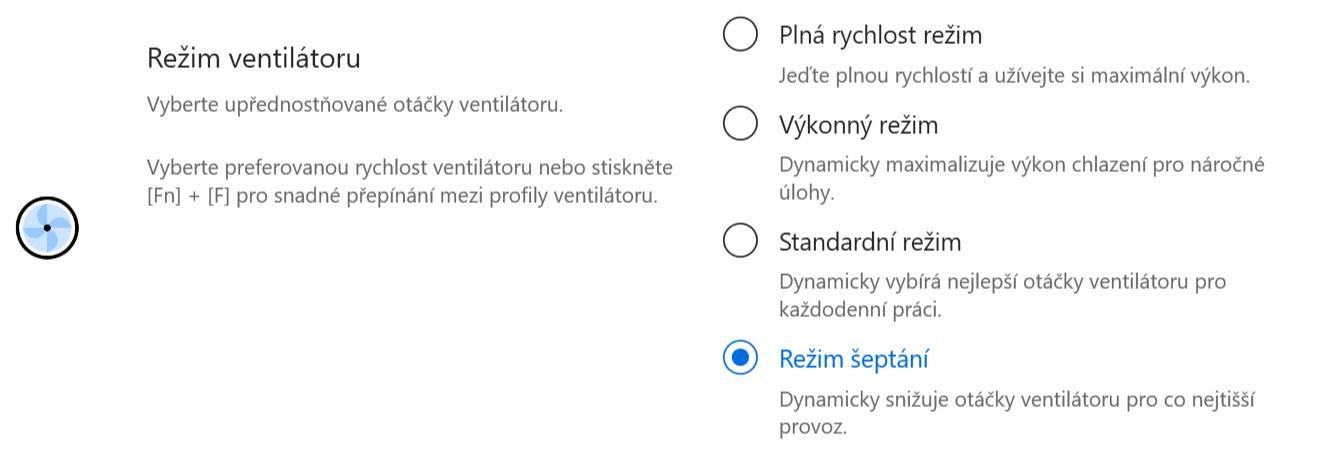Click the Režim ventilátoru heading
This screenshot has height=467, width=1340.
tap(254, 58)
